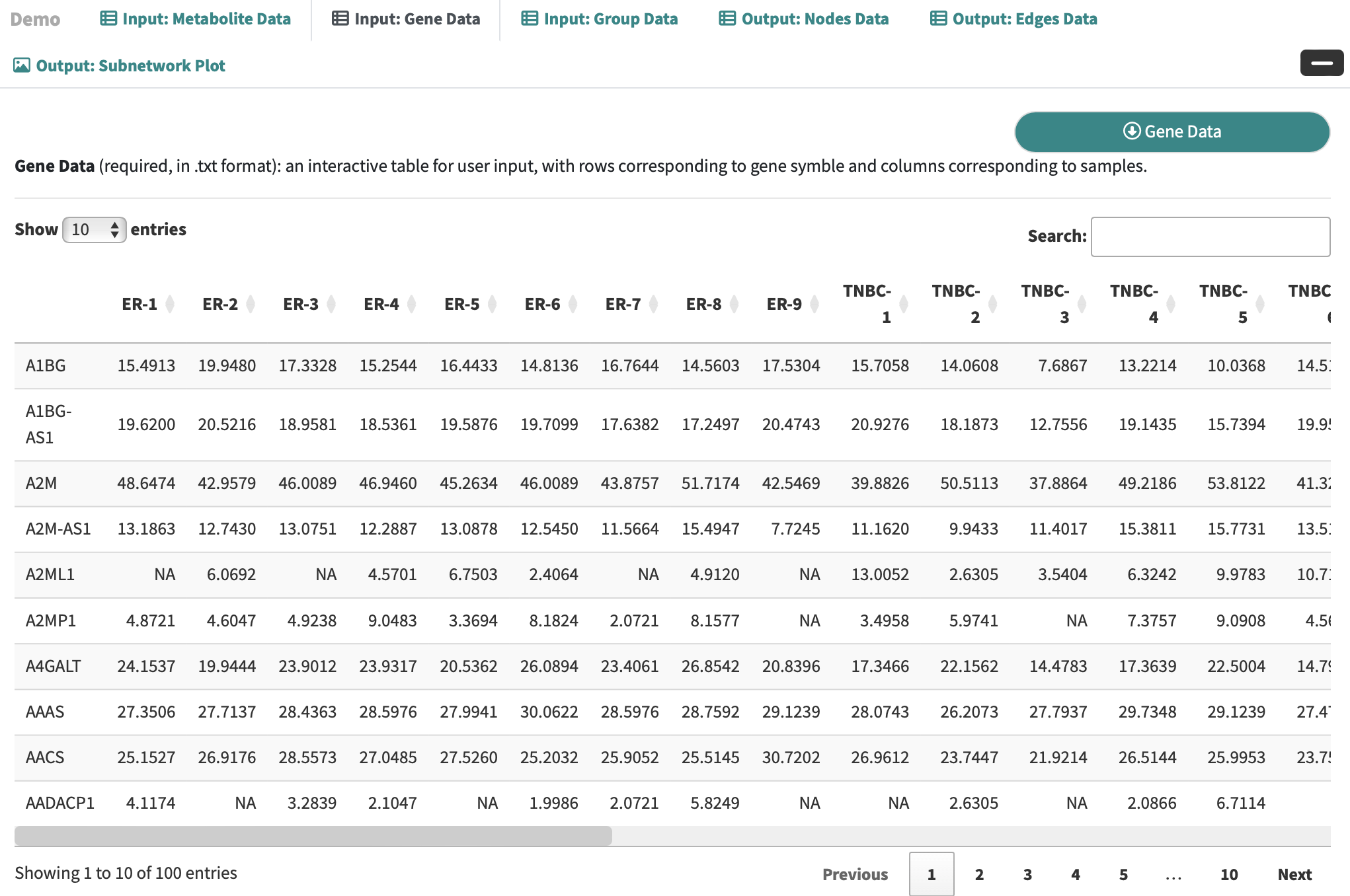Image resolution: width=1350 pixels, height=896 pixels.
Task: Click the image icon beside Subnetwork Plot
Action: [22, 65]
